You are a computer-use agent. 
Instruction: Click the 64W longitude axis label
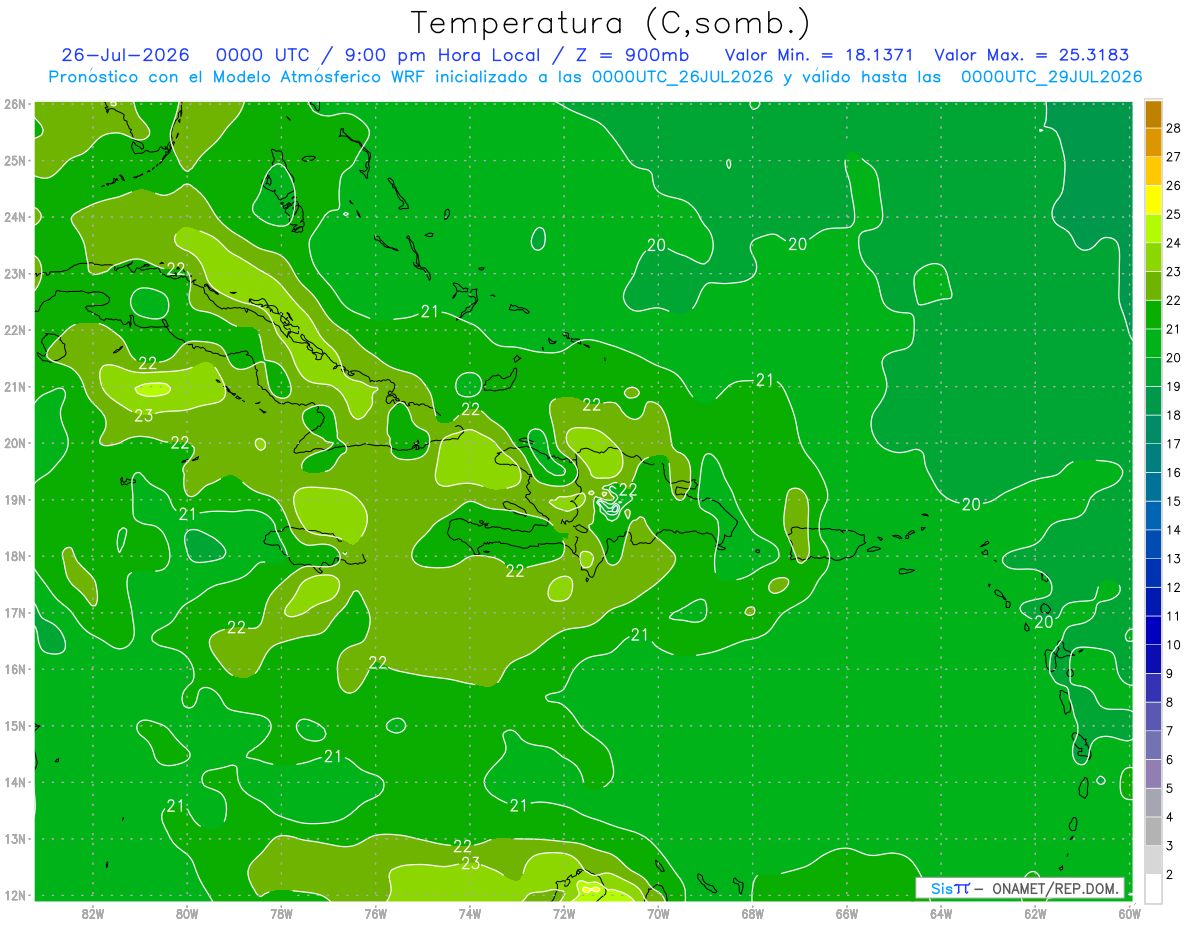point(941,913)
